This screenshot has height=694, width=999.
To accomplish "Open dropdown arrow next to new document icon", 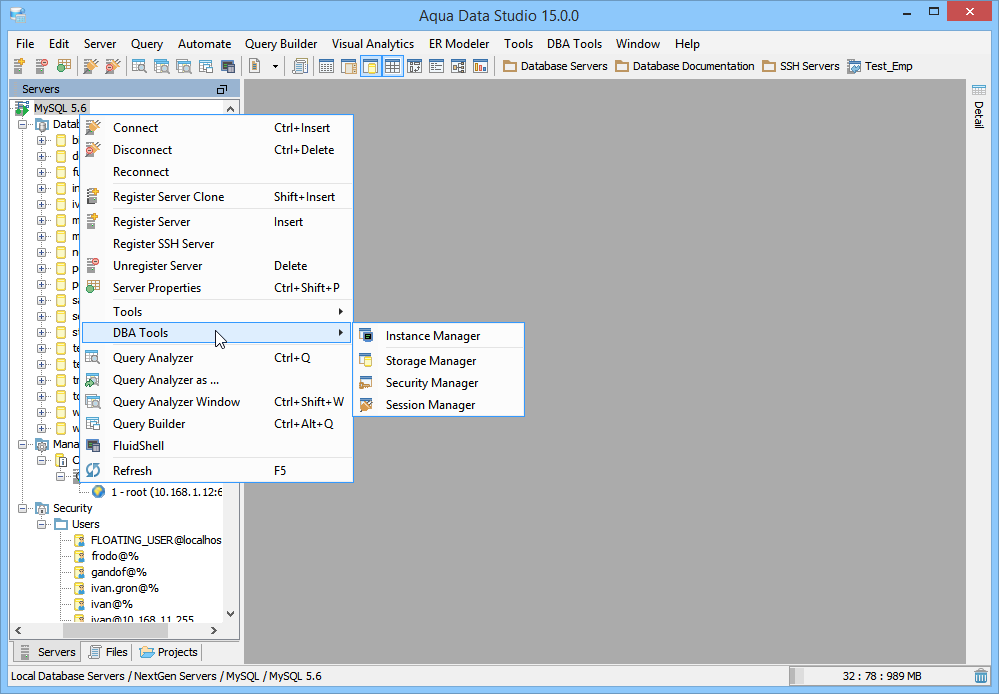I will tap(275, 66).
